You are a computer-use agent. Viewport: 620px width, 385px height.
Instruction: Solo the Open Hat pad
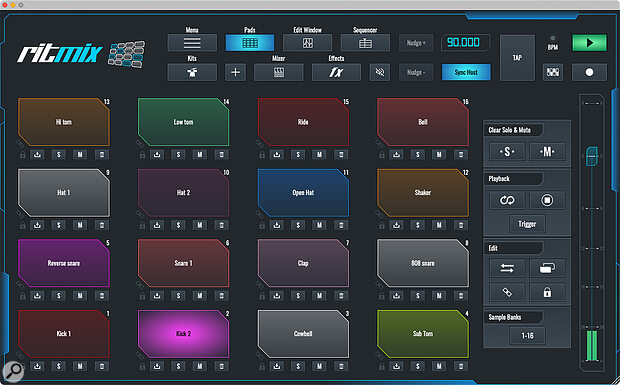click(x=298, y=225)
